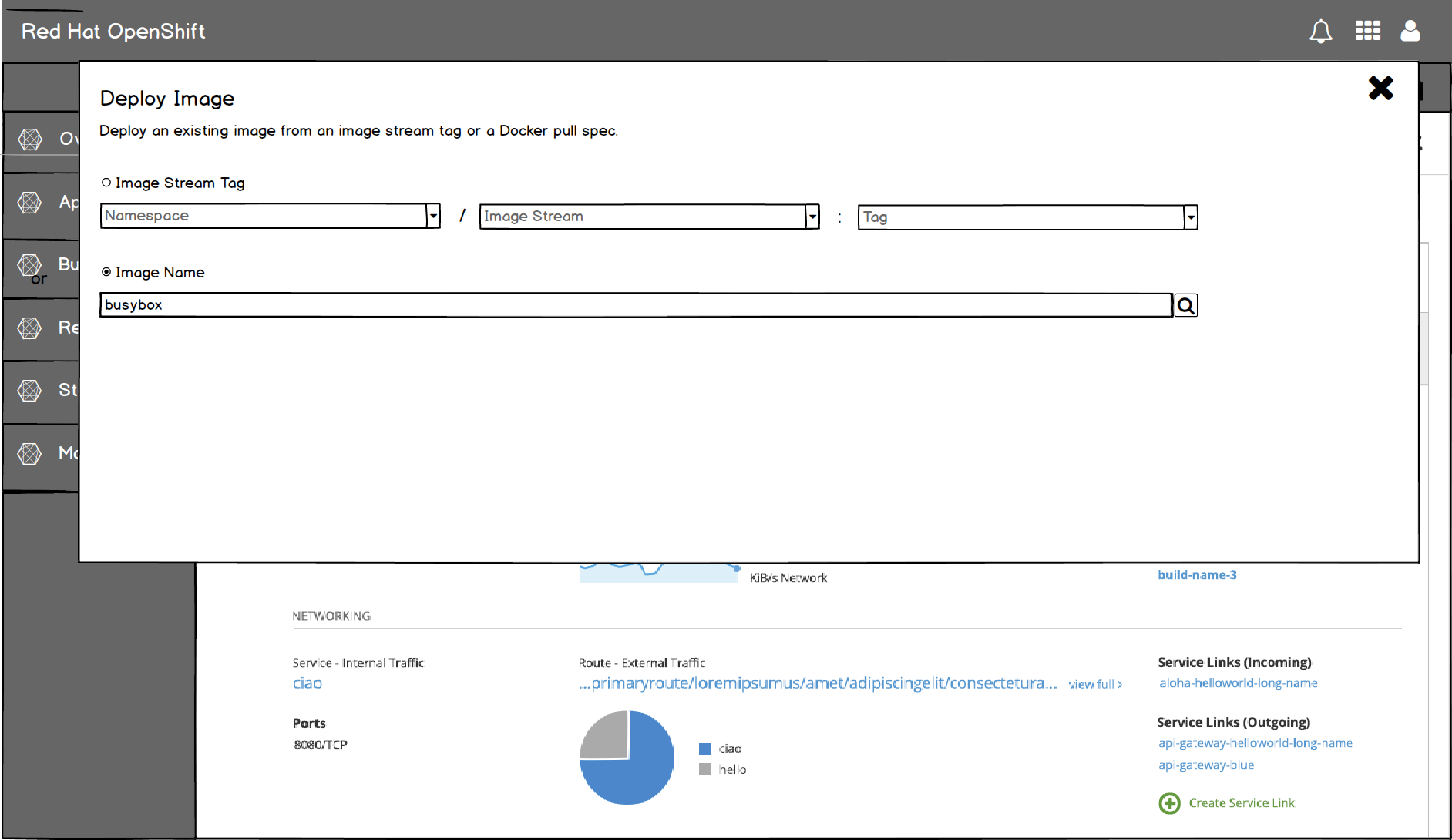Open api-gateway-blue service link
The height and width of the screenshot is (840, 1452).
[x=1206, y=765]
